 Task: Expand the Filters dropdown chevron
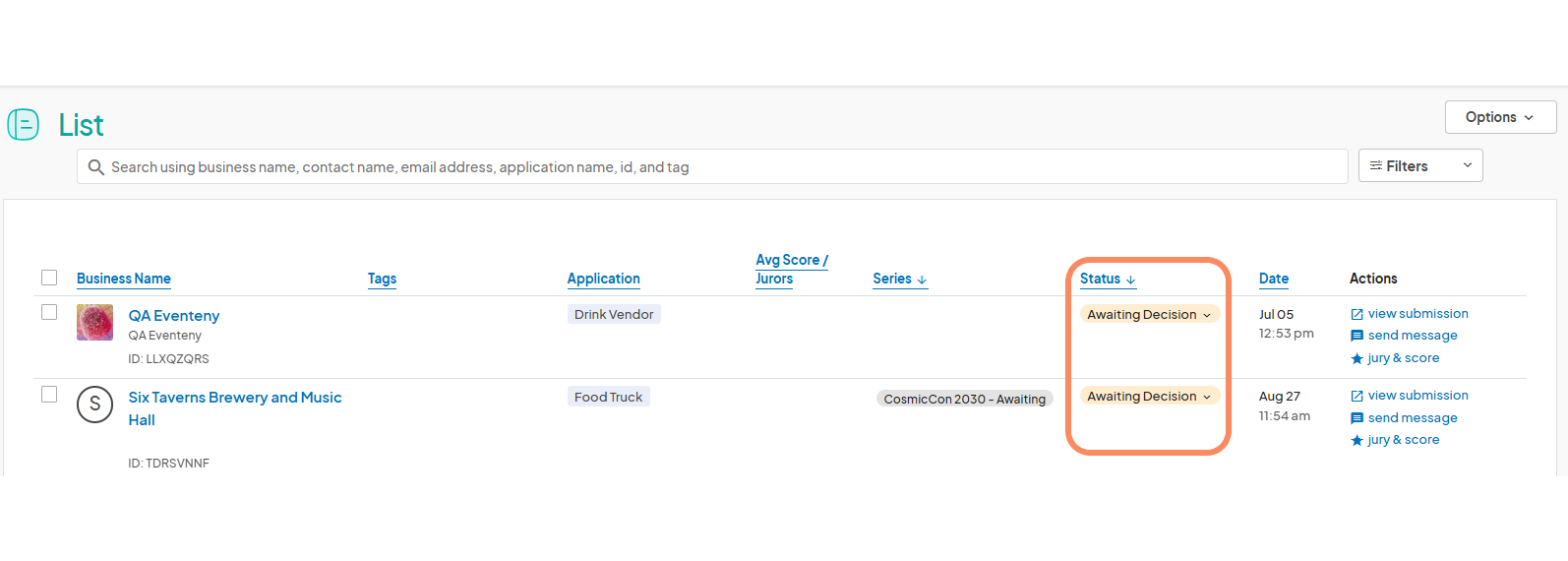click(x=1468, y=165)
